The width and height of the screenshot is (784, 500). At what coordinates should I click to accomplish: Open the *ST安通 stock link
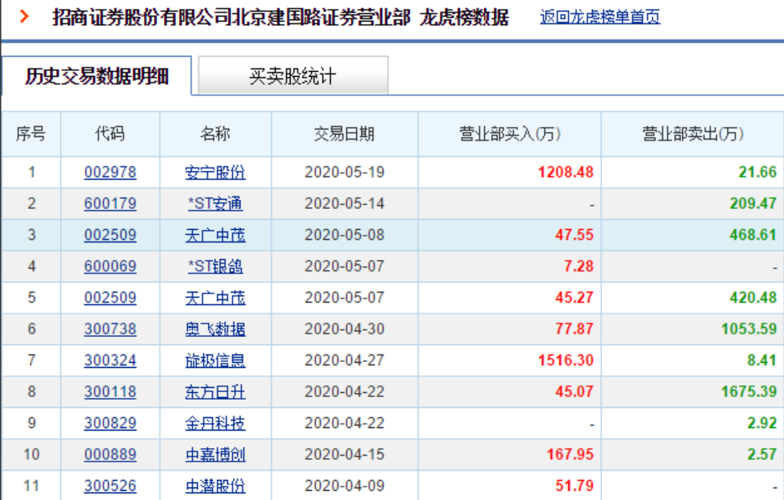click(215, 204)
